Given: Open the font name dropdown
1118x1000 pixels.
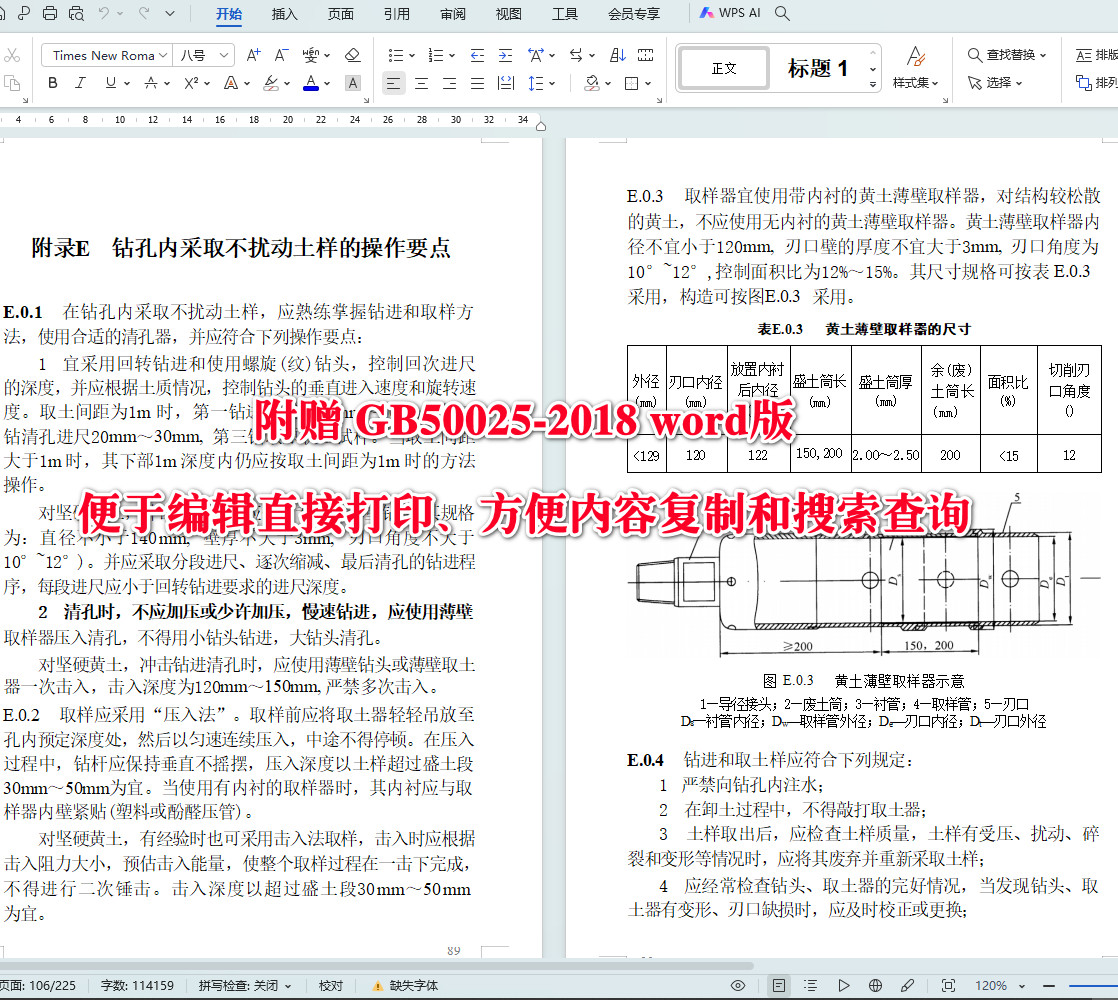Looking at the screenshot, I should click(163, 55).
